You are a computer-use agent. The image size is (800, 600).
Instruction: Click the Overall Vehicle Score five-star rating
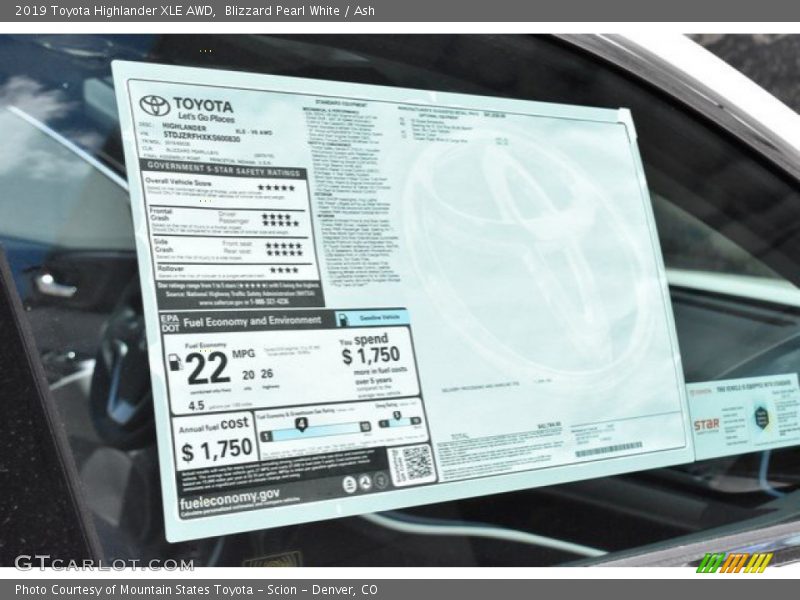276,187
